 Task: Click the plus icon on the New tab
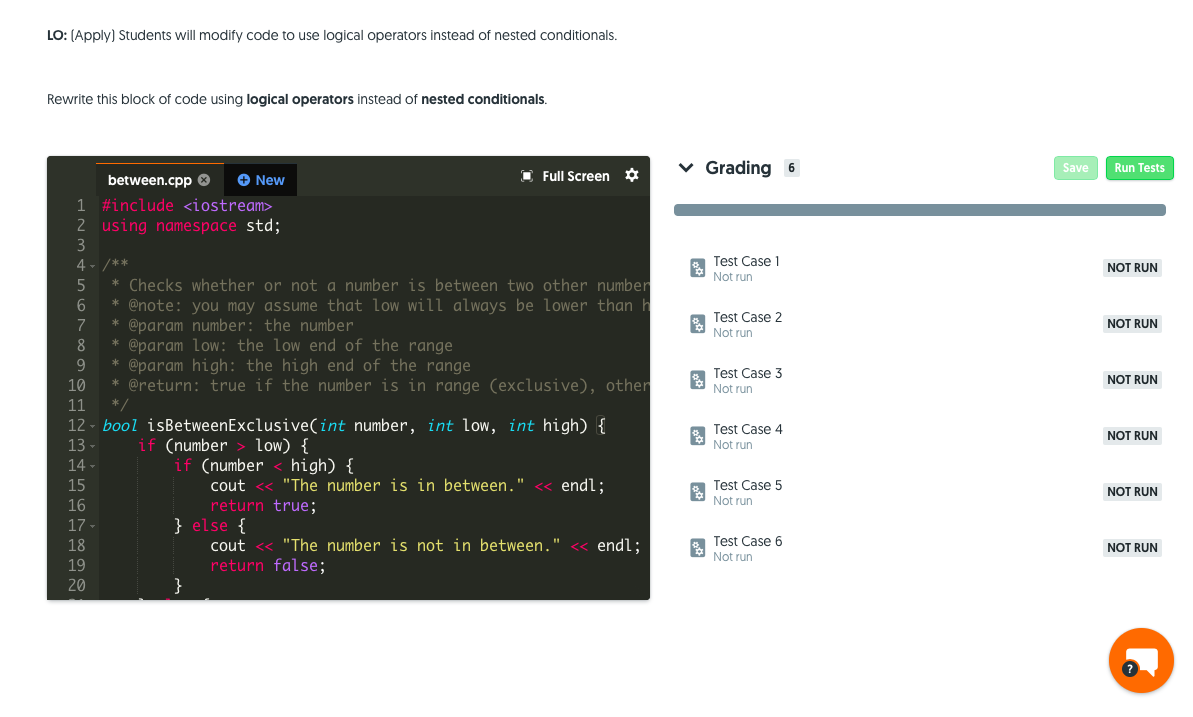[246, 180]
